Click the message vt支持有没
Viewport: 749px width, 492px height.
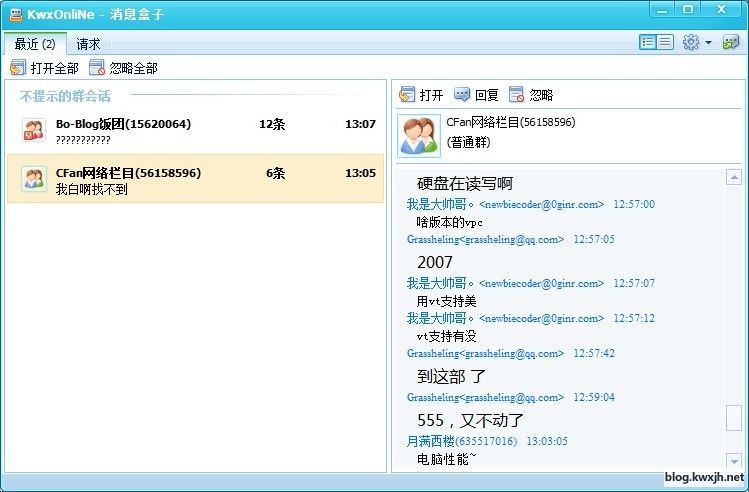[447, 336]
